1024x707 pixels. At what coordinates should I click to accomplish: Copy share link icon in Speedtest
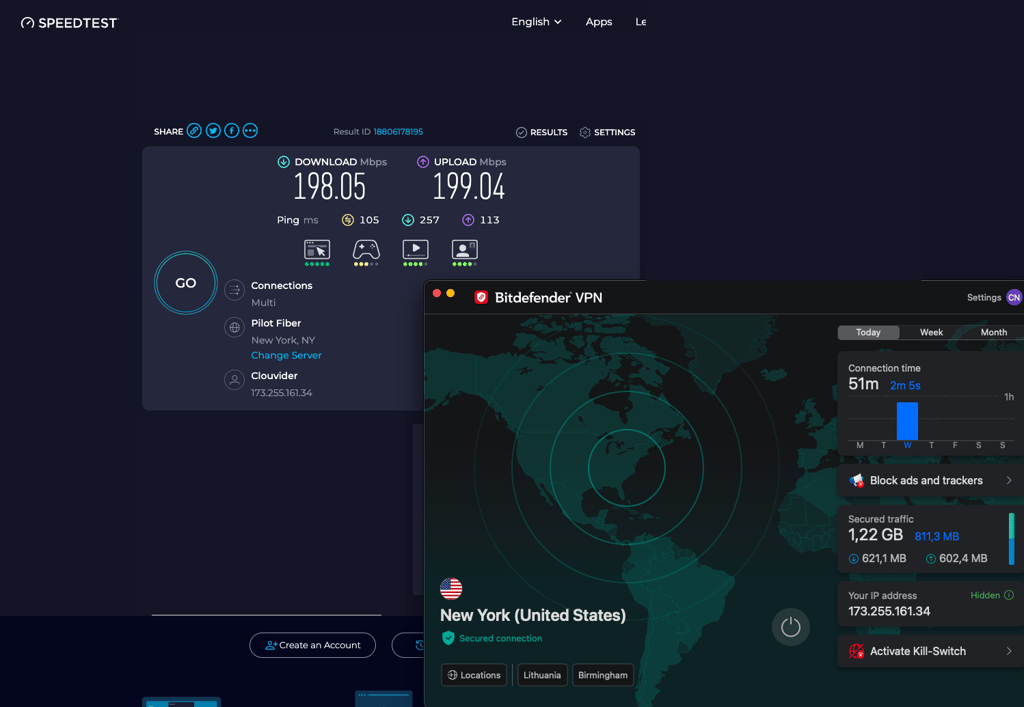click(194, 131)
